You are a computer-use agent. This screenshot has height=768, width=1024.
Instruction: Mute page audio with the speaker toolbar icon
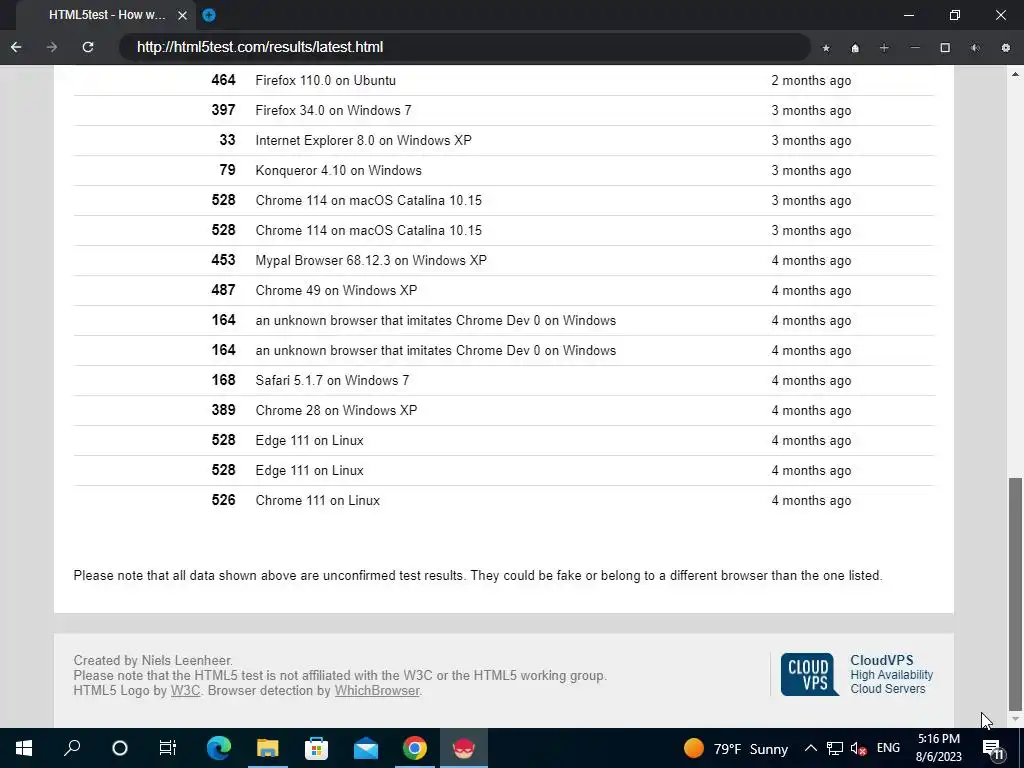point(975,48)
